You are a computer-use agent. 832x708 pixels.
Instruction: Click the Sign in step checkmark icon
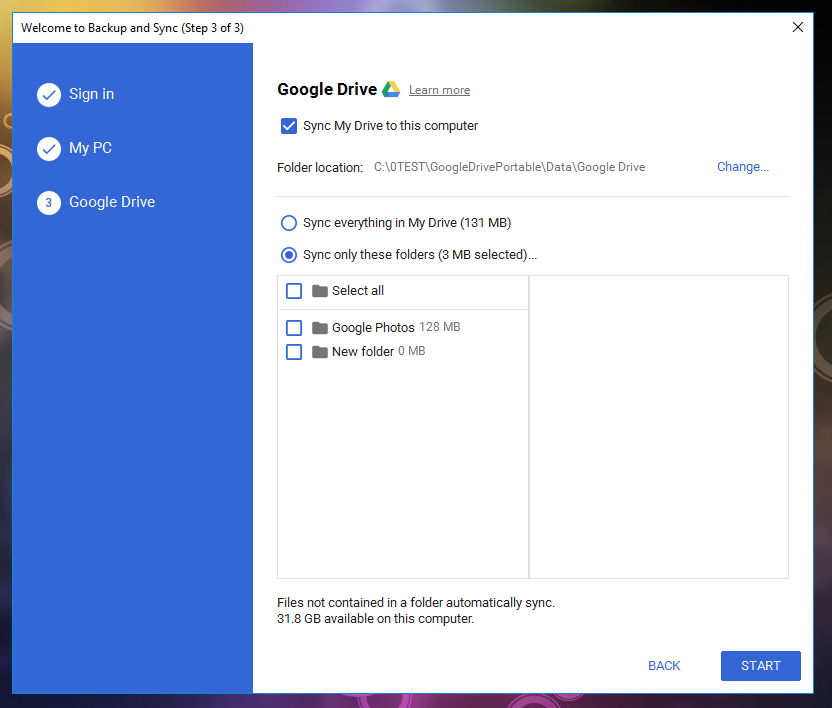point(49,95)
